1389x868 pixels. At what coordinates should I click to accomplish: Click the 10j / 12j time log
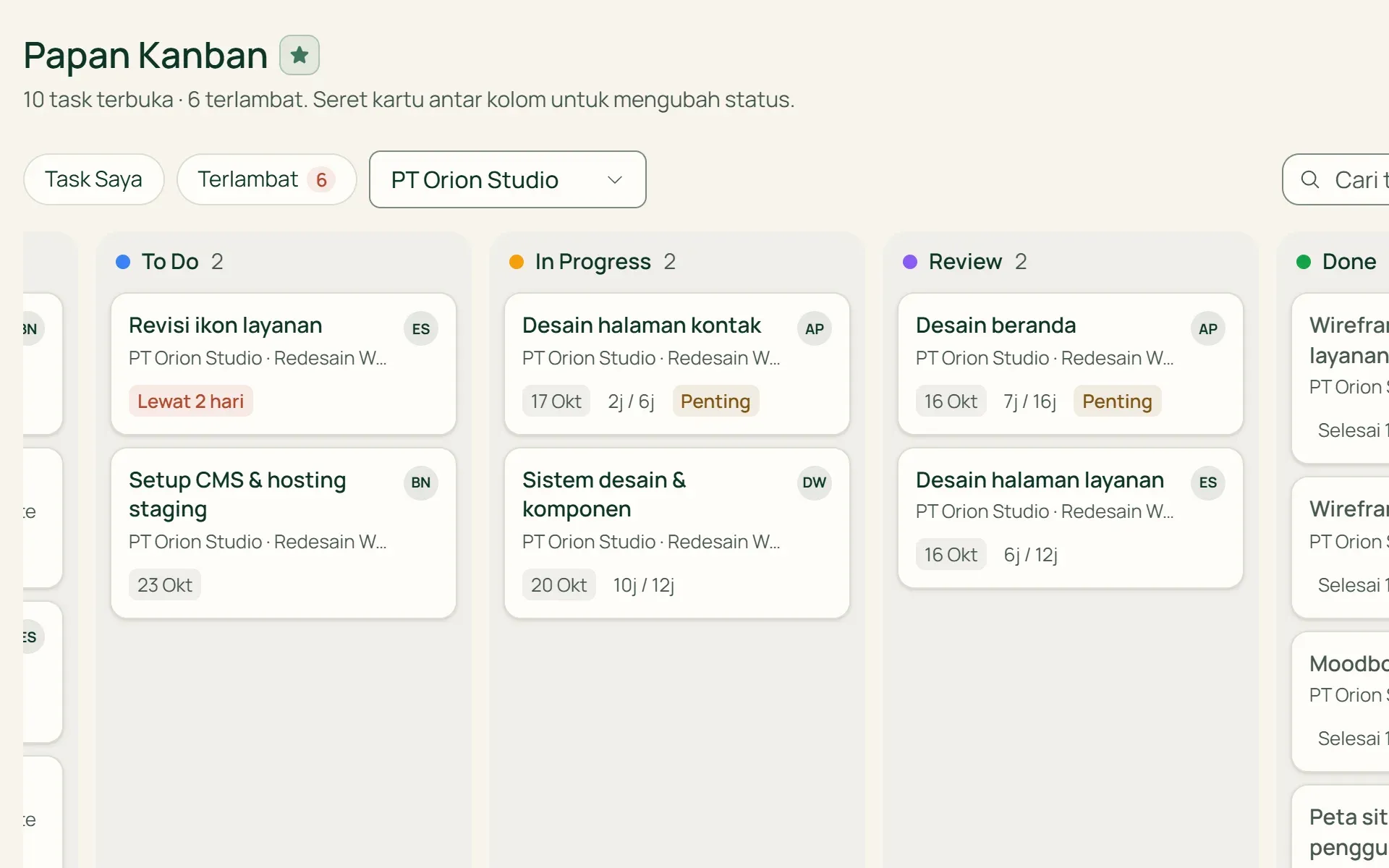644,585
